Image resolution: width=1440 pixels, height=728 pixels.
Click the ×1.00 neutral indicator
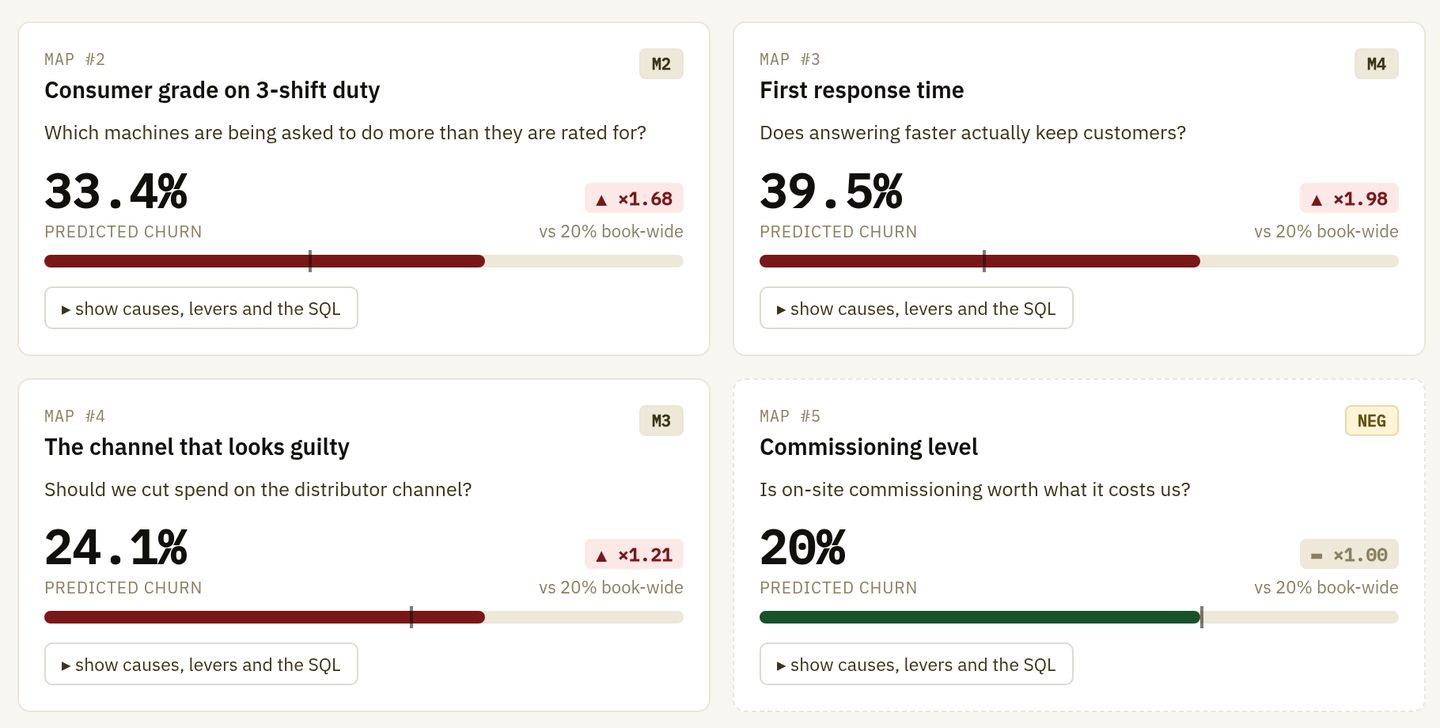tap(1349, 554)
